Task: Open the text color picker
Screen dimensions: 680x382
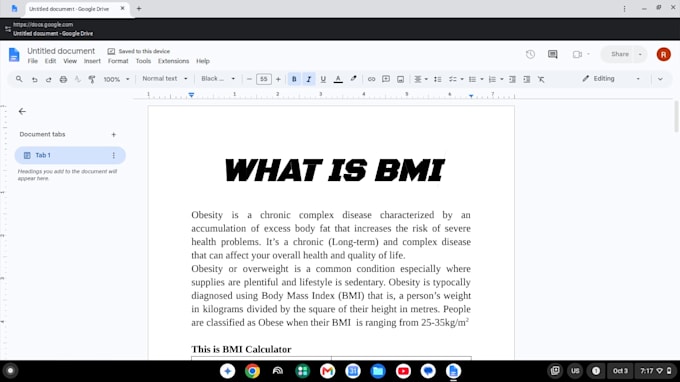Action: [338, 79]
